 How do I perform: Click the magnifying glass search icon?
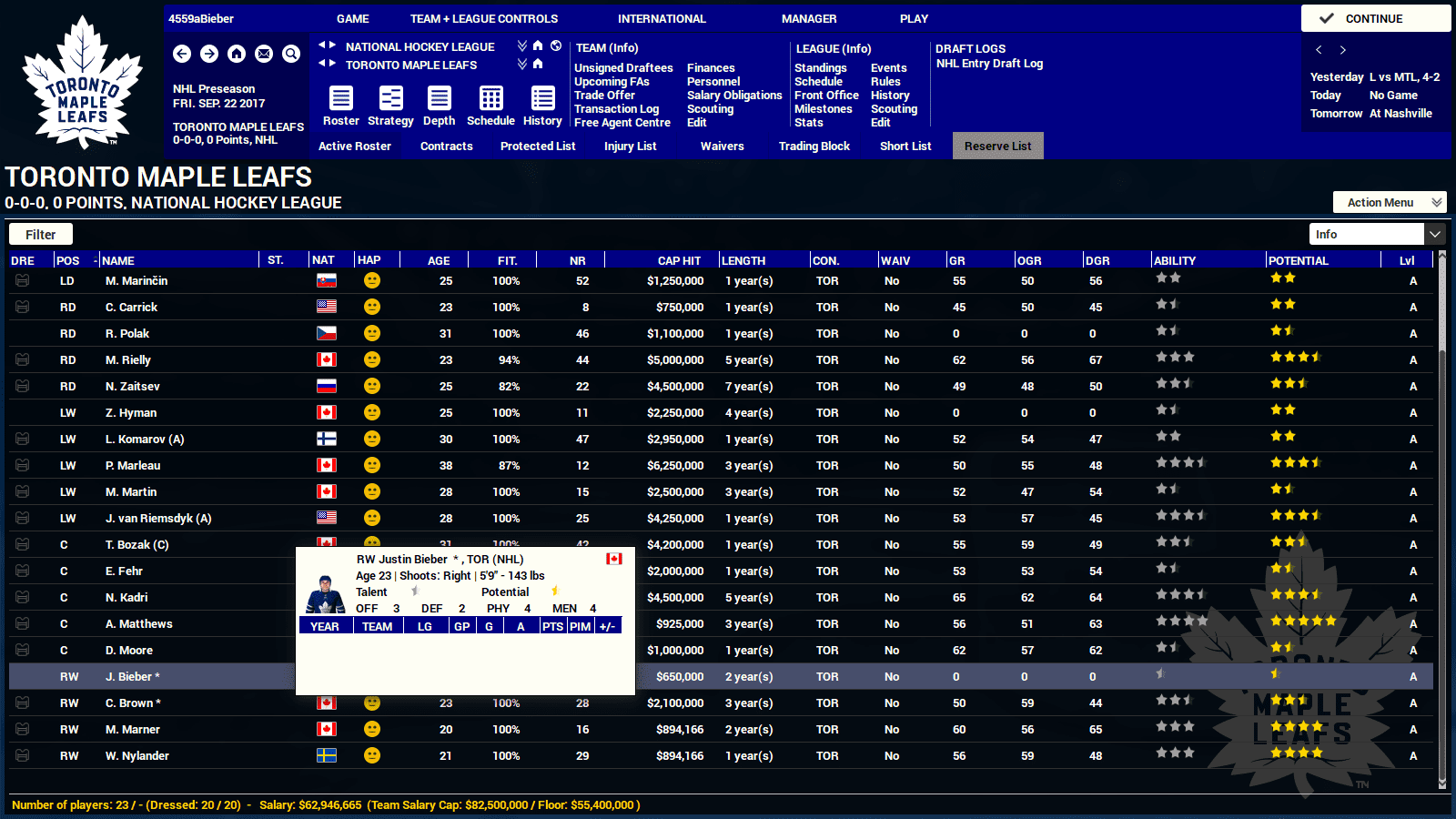291,55
